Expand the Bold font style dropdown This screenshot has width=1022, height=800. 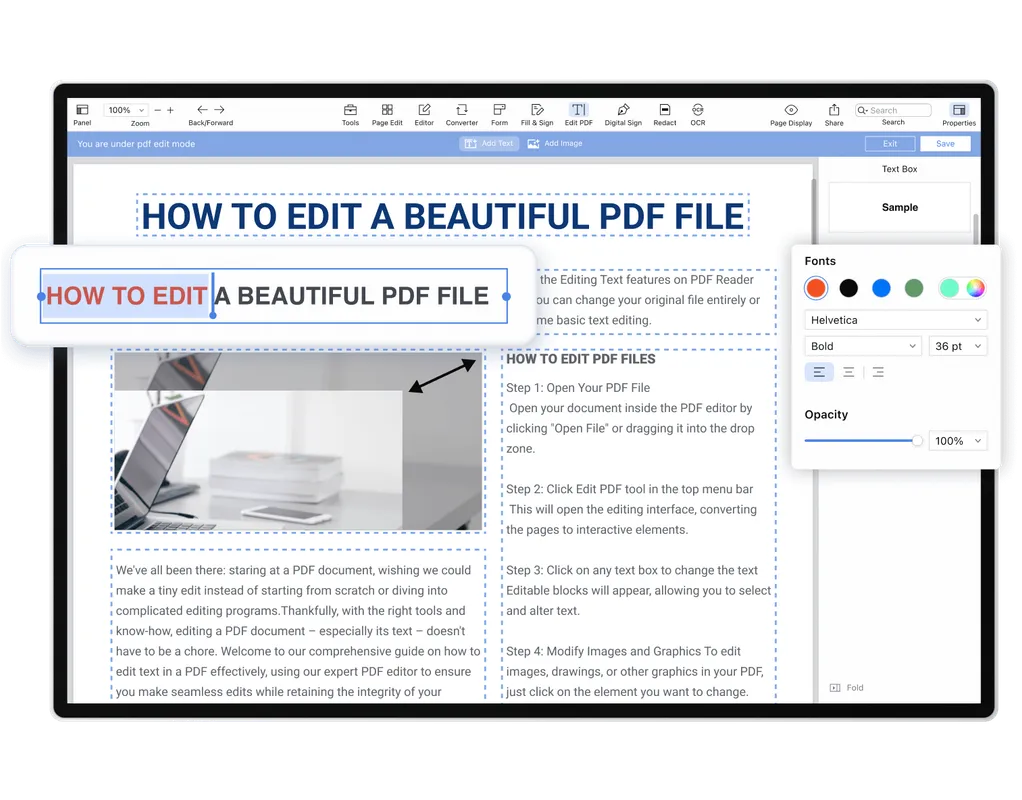[862, 345]
